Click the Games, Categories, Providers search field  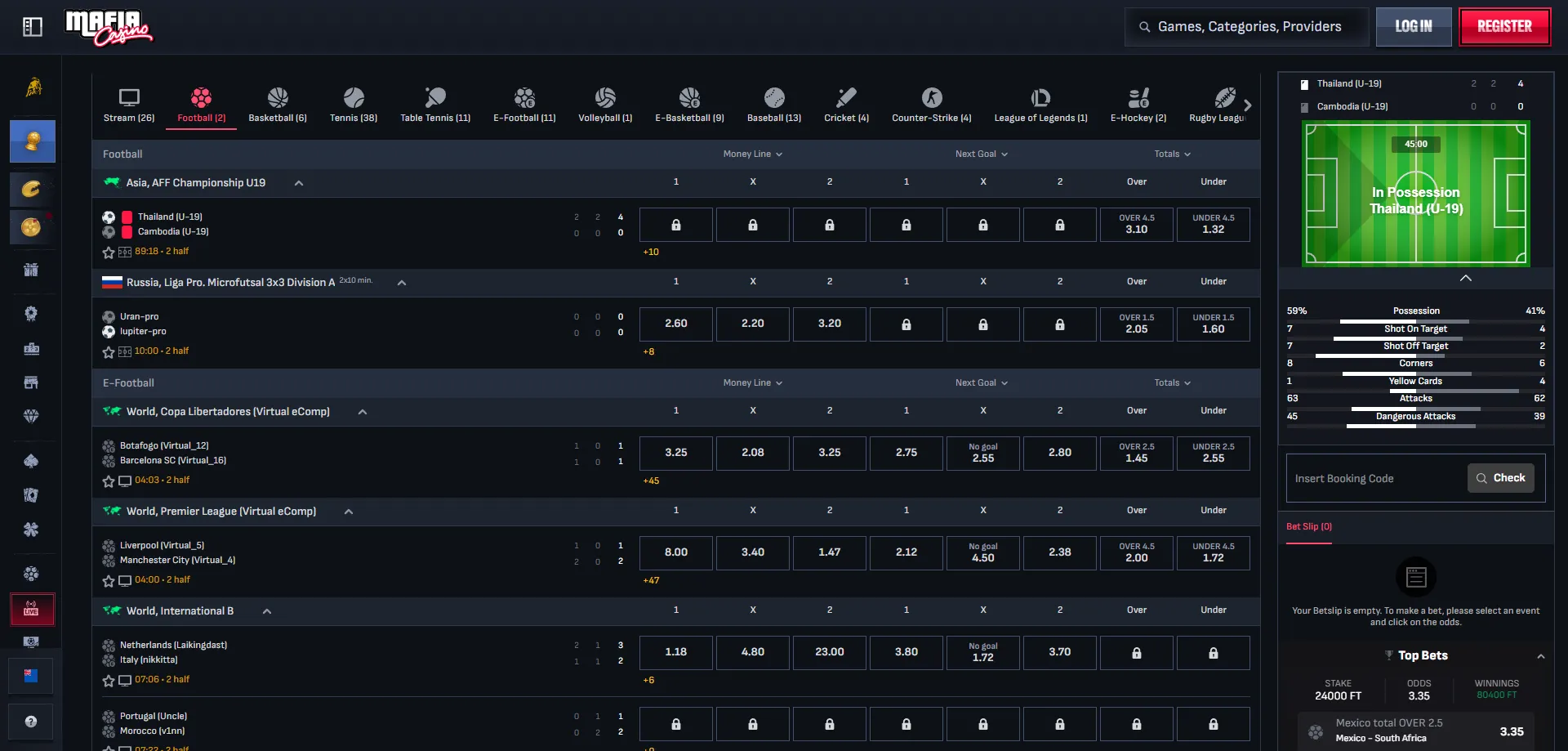click(1247, 27)
